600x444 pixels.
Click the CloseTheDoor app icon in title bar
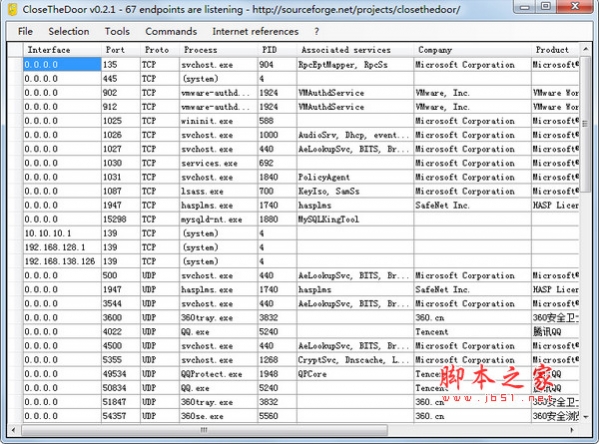point(12,10)
